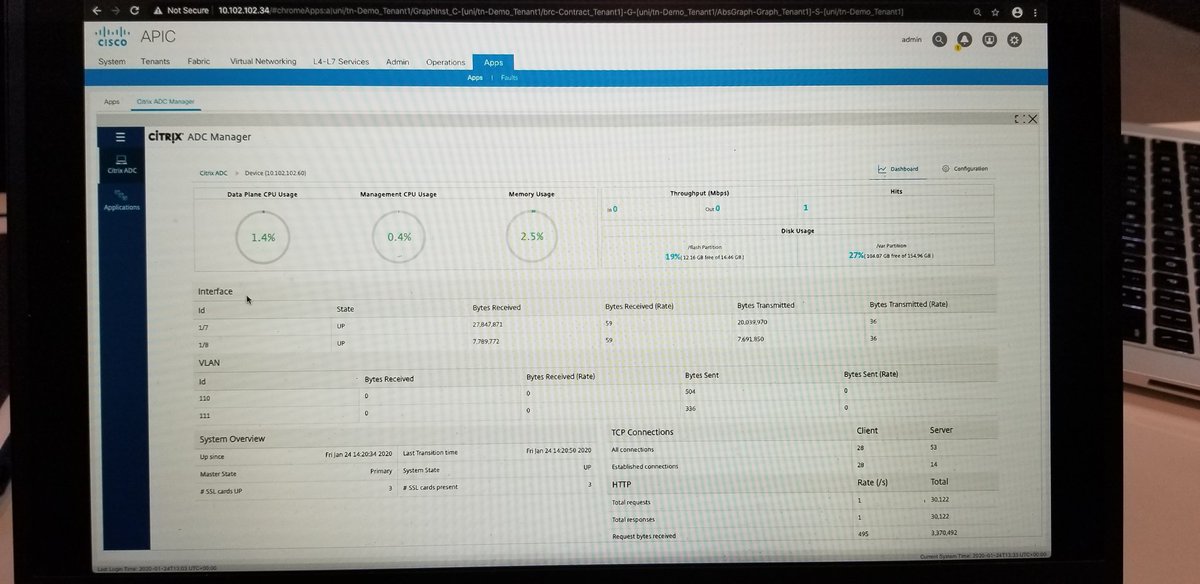Click the Request bytes received value 3,370,492
Image resolution: width=1200 pixels, height=584 pixels.
(944, 533)
